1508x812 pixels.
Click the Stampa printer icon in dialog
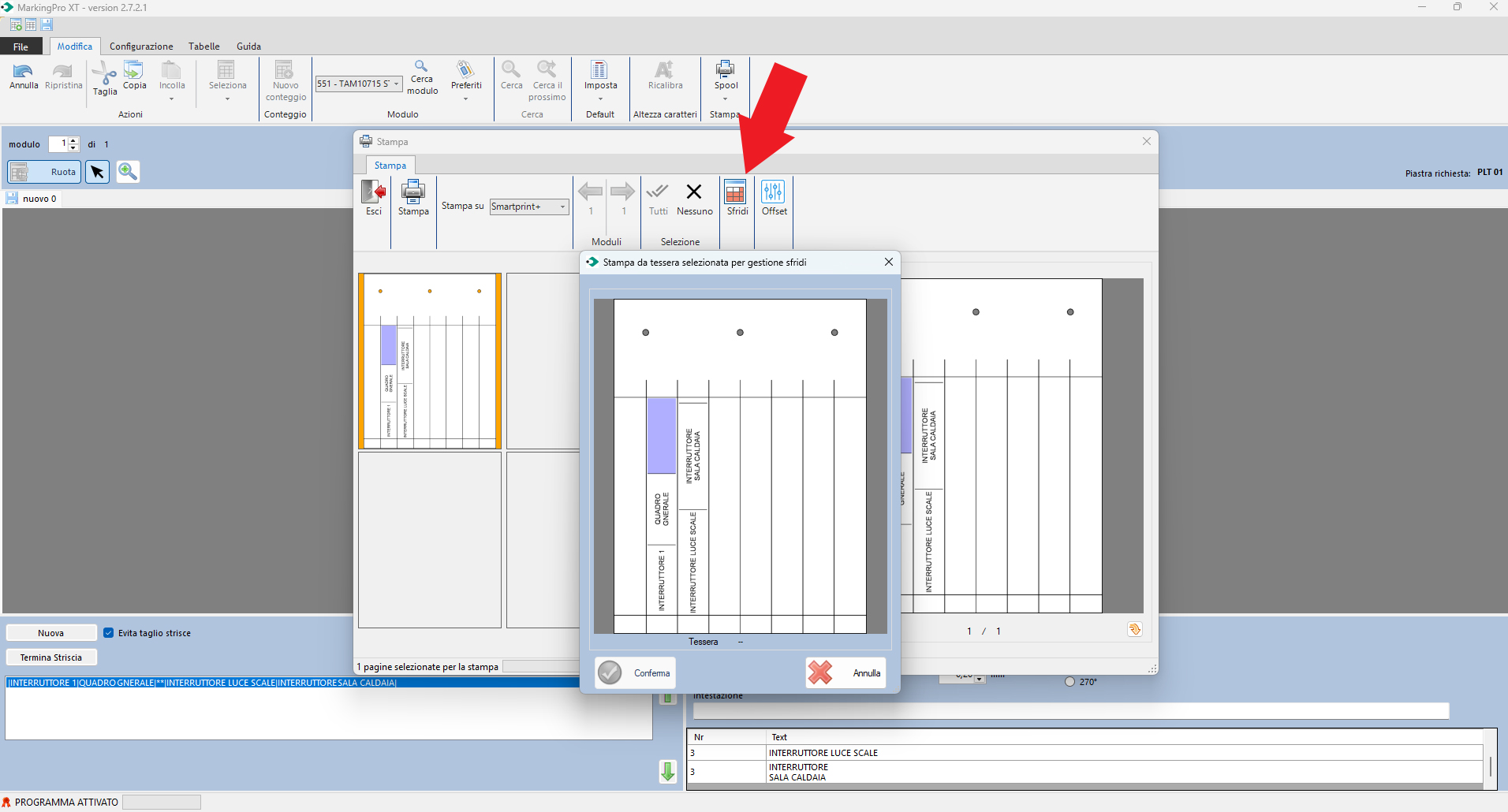[x=413, y=193]
